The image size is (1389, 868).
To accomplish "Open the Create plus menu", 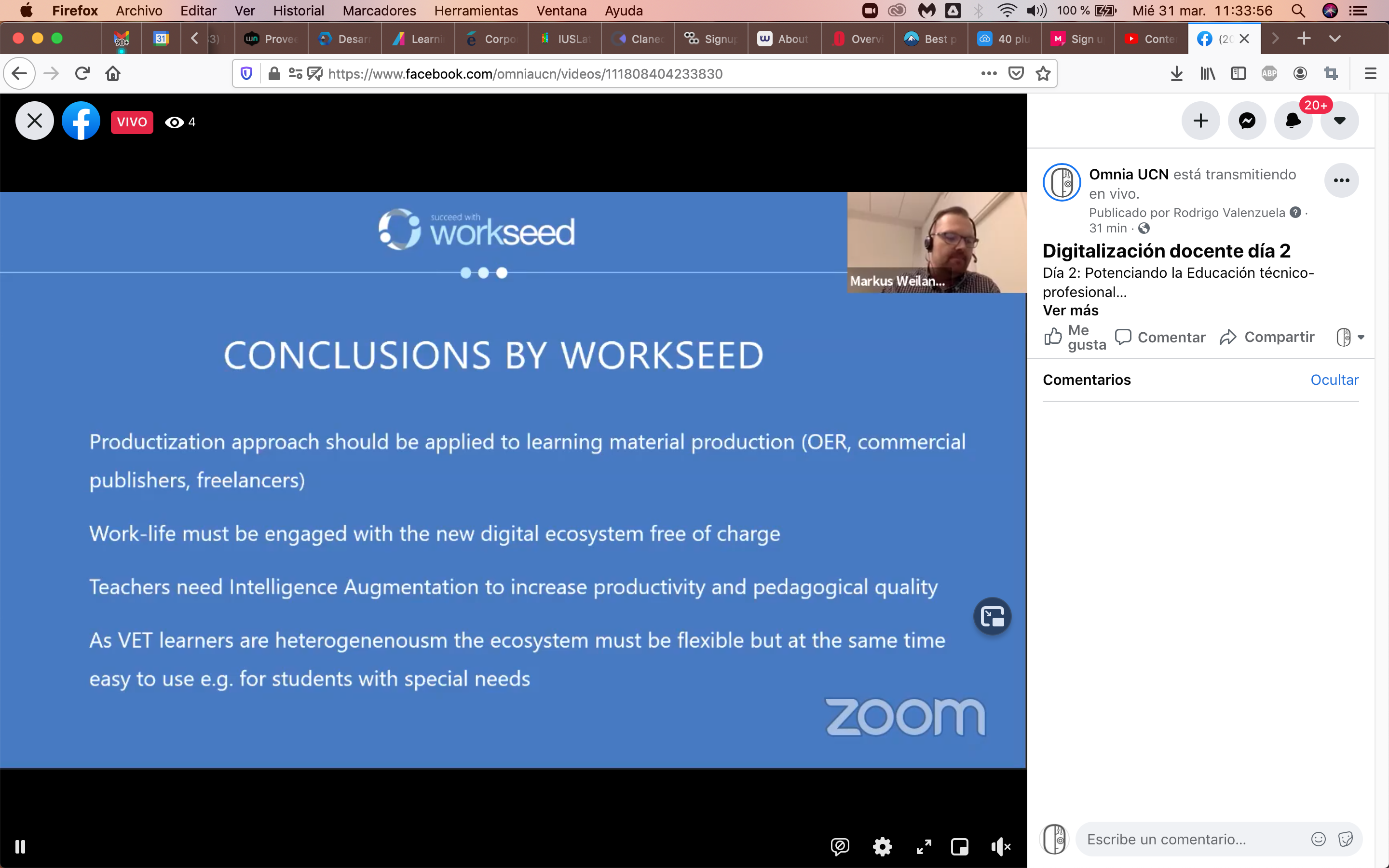I will tap(1200, 121).
